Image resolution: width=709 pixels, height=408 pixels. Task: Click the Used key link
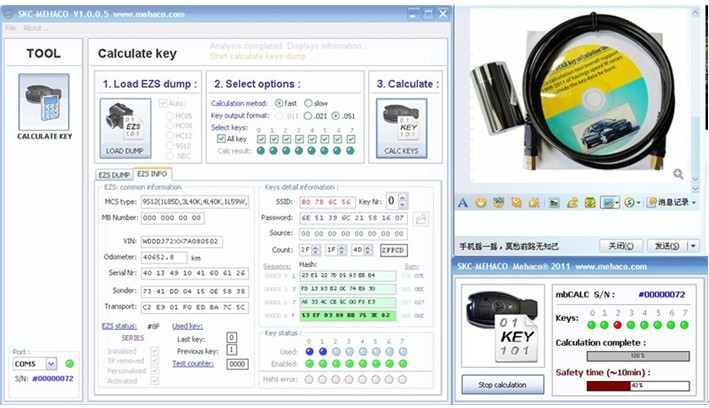click(187, 326)
